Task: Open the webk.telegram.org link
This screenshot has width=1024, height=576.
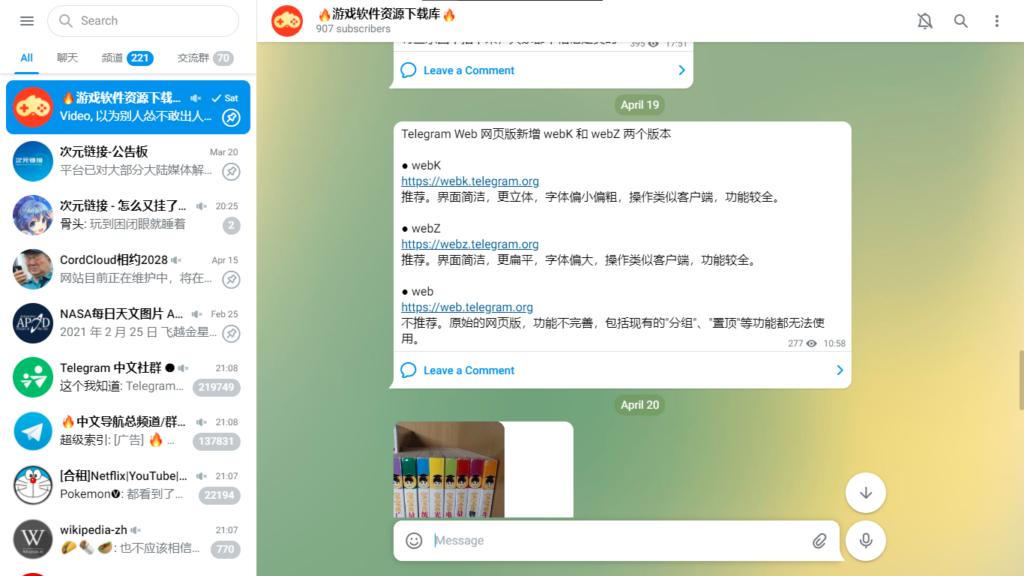Action: coord(470,182)
